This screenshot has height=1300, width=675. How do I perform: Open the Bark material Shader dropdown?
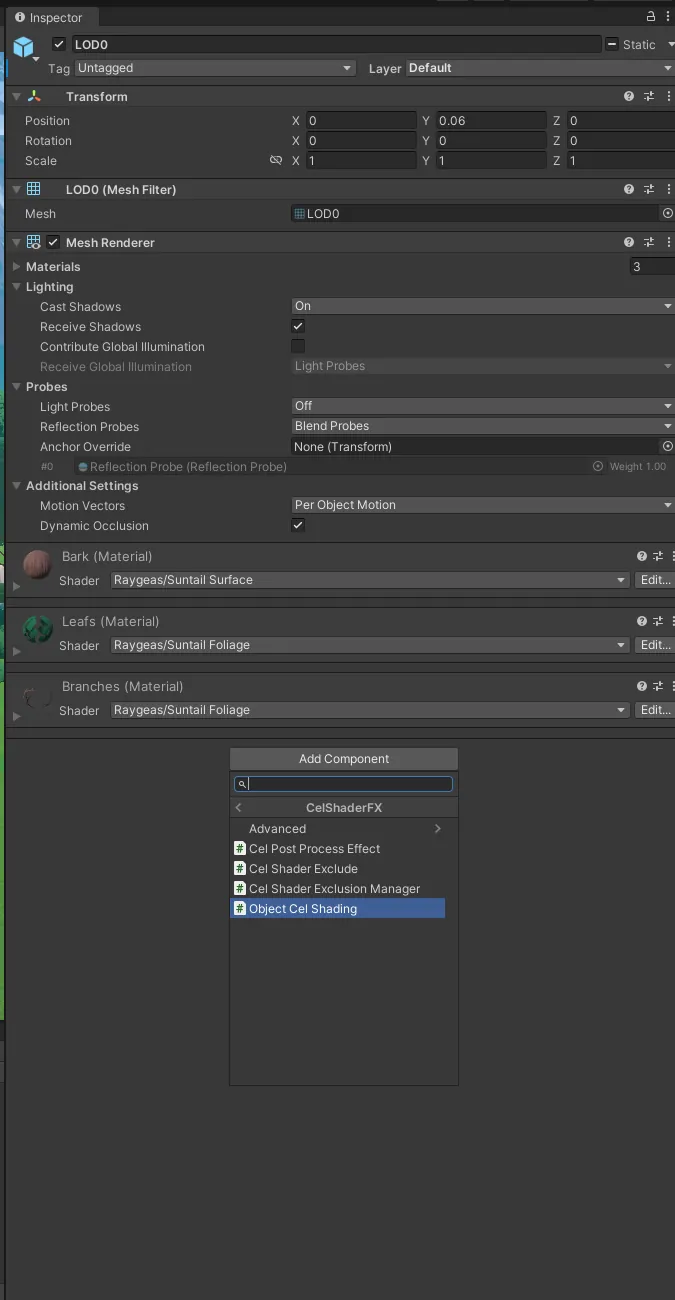point(370,580)
